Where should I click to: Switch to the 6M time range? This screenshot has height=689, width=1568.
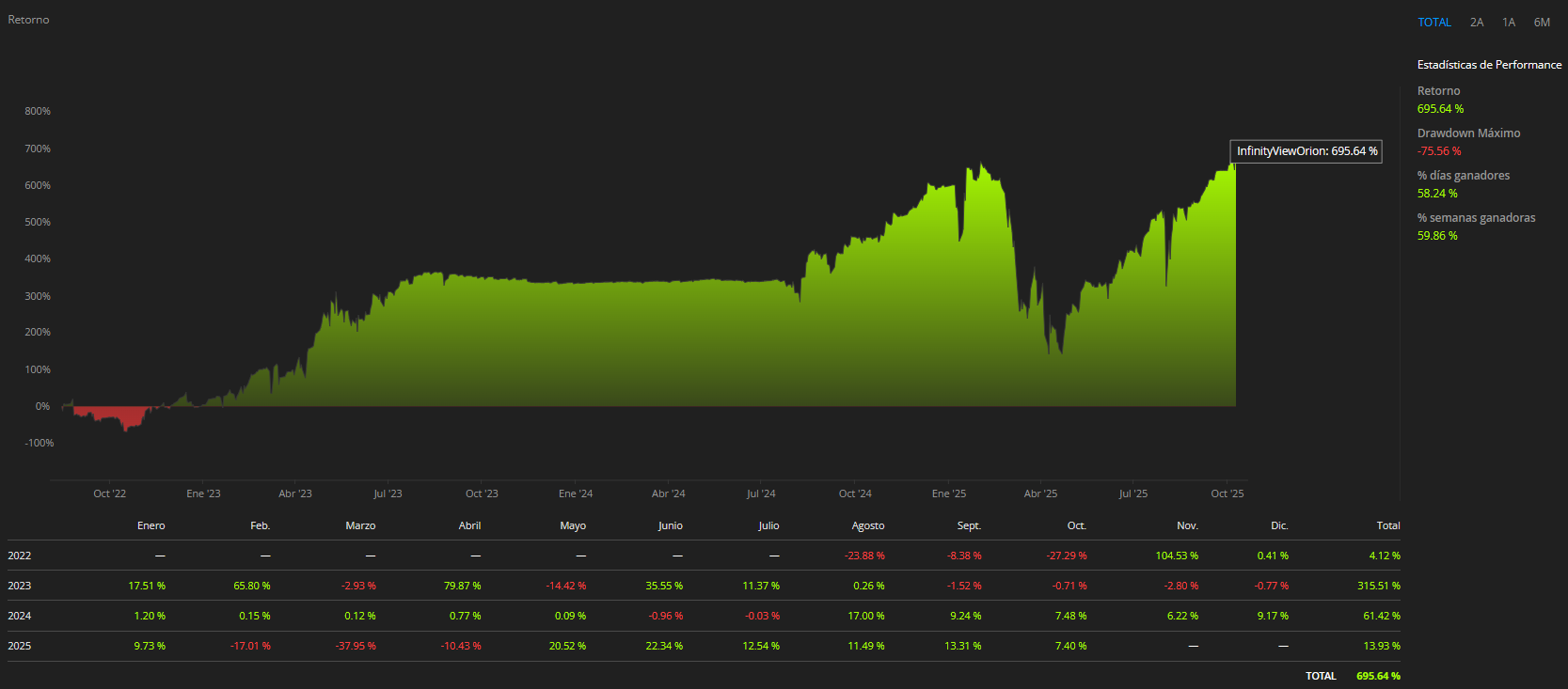coord(1542,23)
